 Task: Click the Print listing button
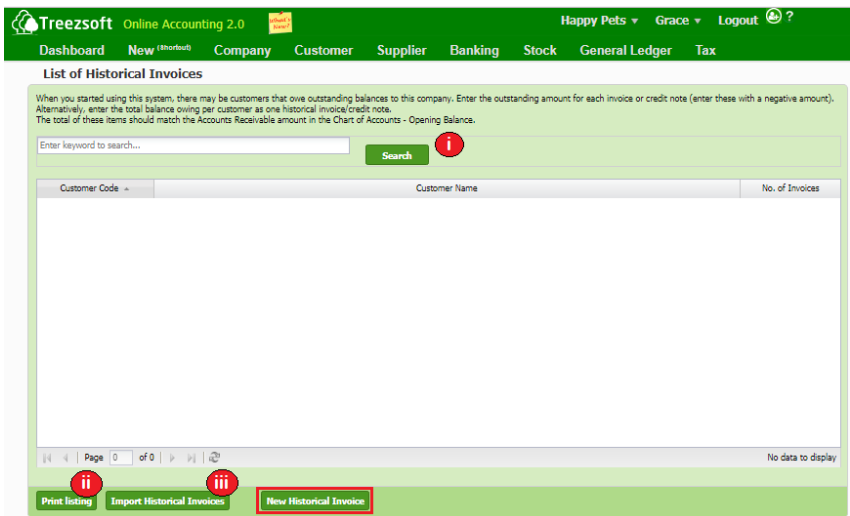pos(66,501)
